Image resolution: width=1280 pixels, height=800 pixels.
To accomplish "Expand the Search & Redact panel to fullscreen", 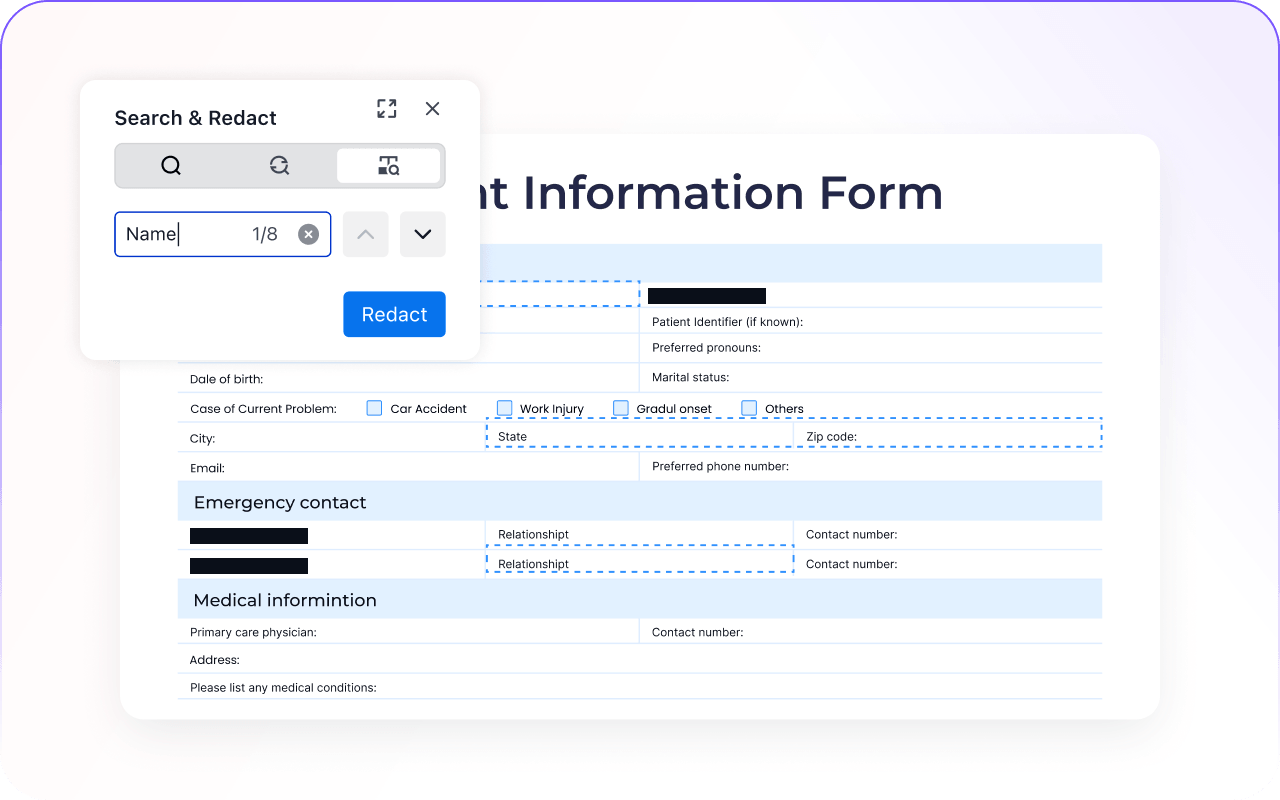I will pyautogui.click(x=387, y=109).
